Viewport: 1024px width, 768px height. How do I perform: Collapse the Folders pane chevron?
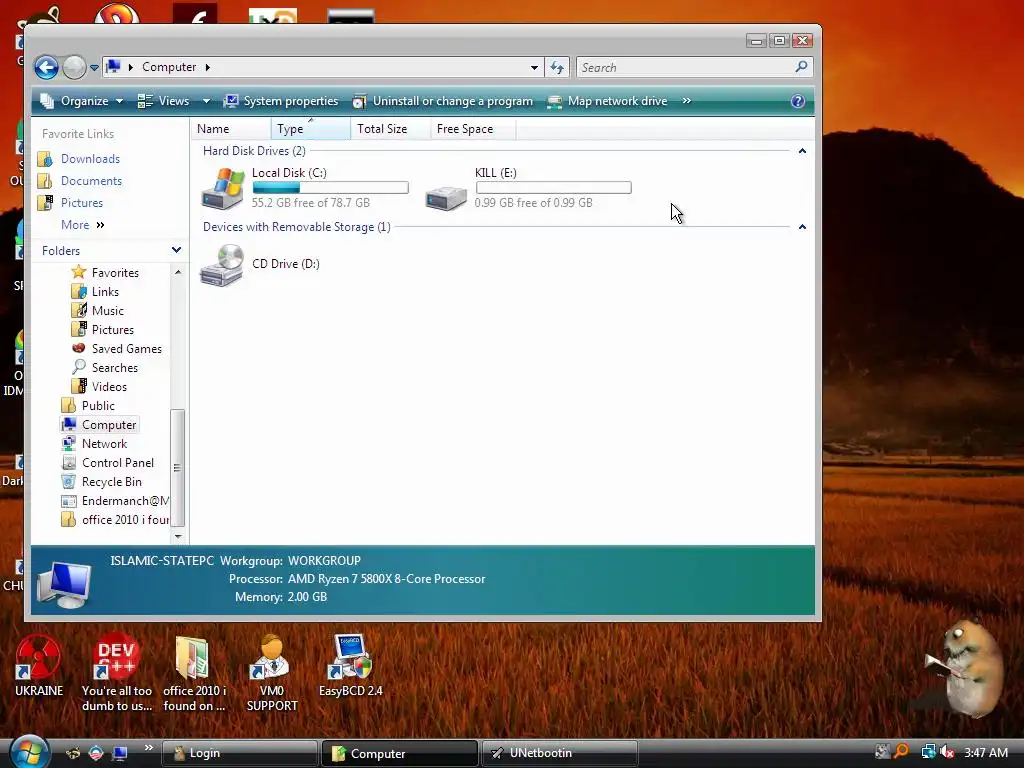click(176, 250)
